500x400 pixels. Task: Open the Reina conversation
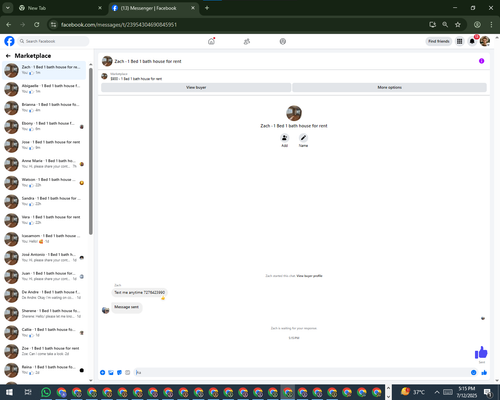point(44,370)
